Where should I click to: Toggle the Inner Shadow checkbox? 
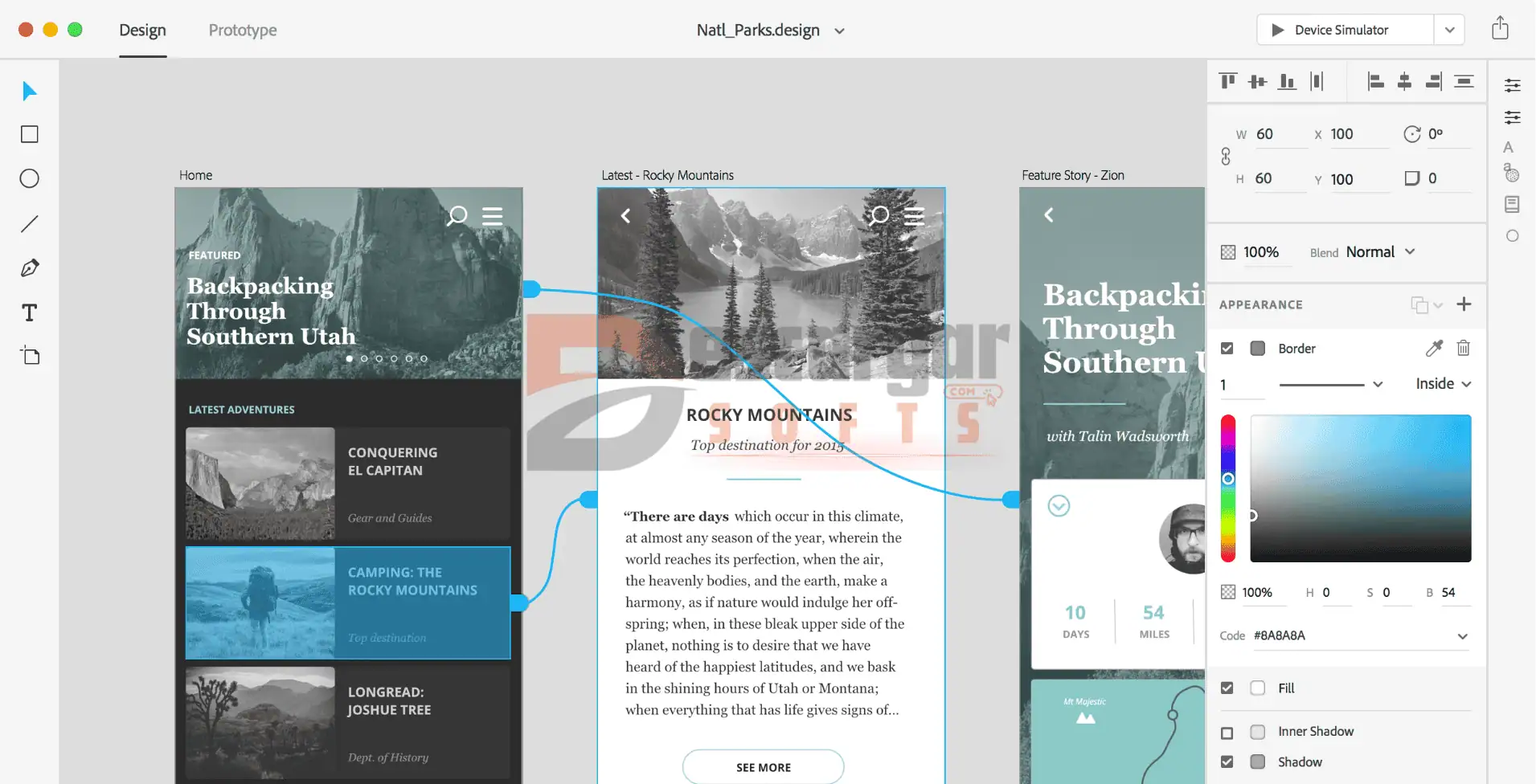1227,733
